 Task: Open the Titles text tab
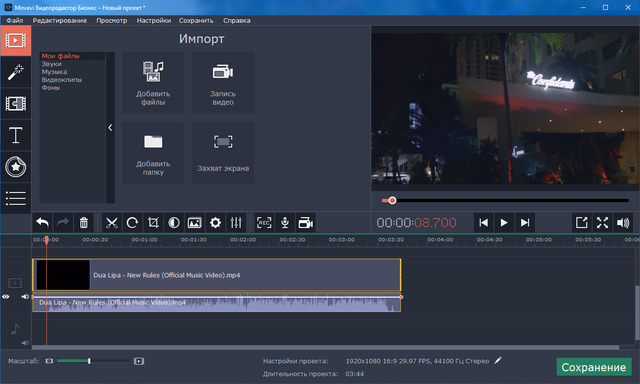[16, 135]
